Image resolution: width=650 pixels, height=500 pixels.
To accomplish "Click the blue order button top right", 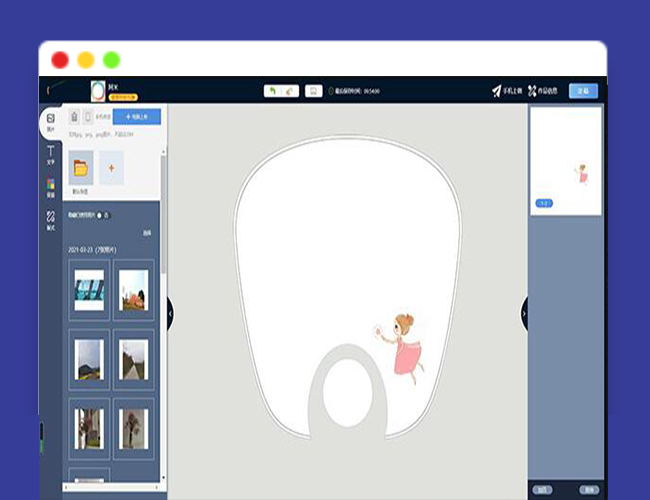I will [583, 91].
